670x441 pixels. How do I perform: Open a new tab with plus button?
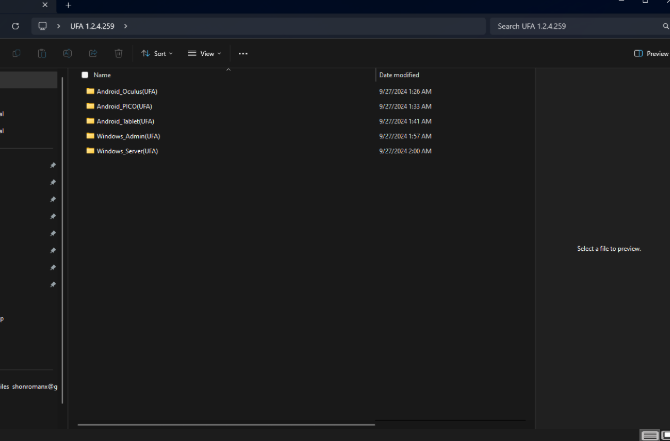[x=68, y=5]
